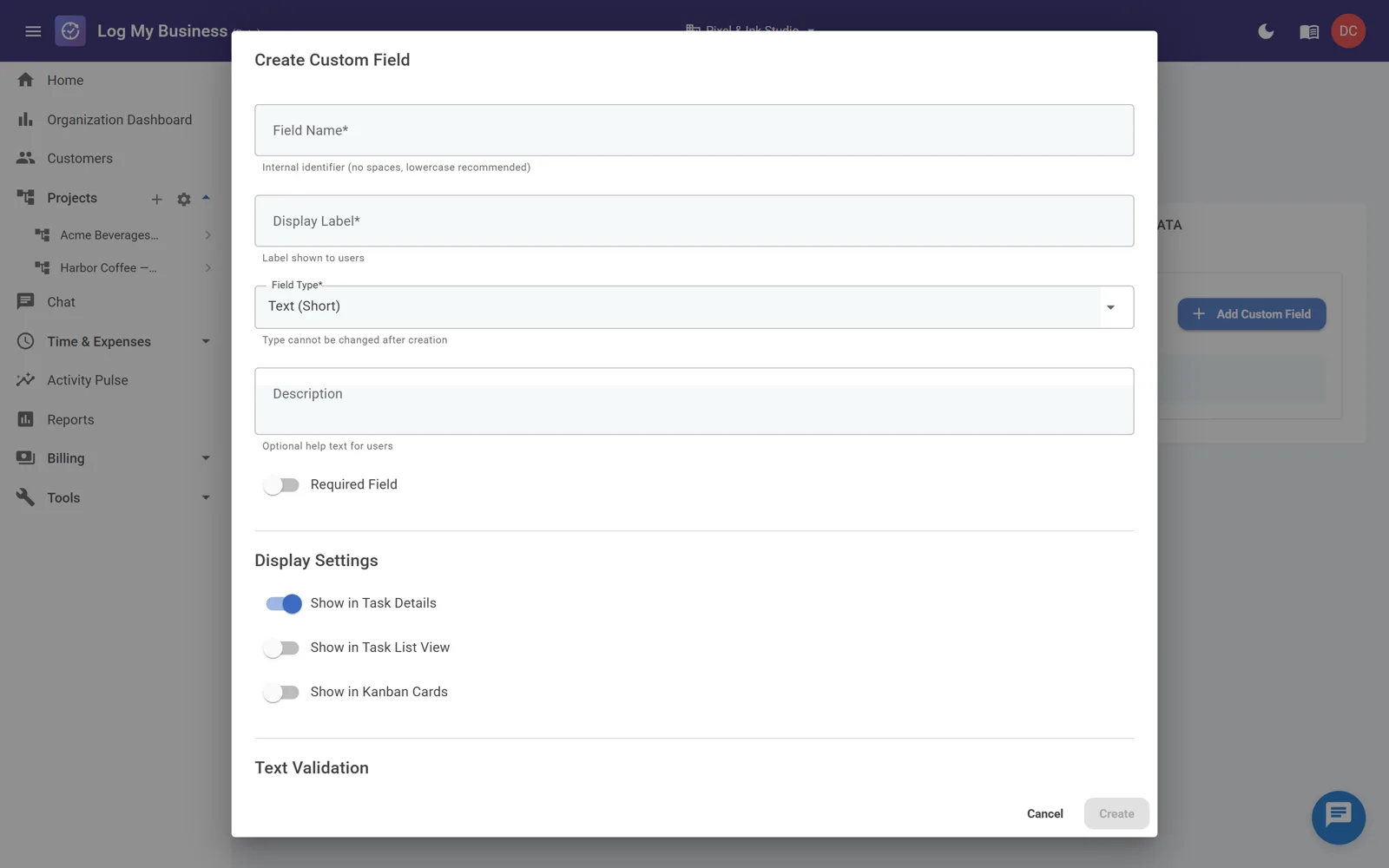Turn off Show in Task Details
The width and height of the screenshot is (1389, 868).
click(283, 603)
